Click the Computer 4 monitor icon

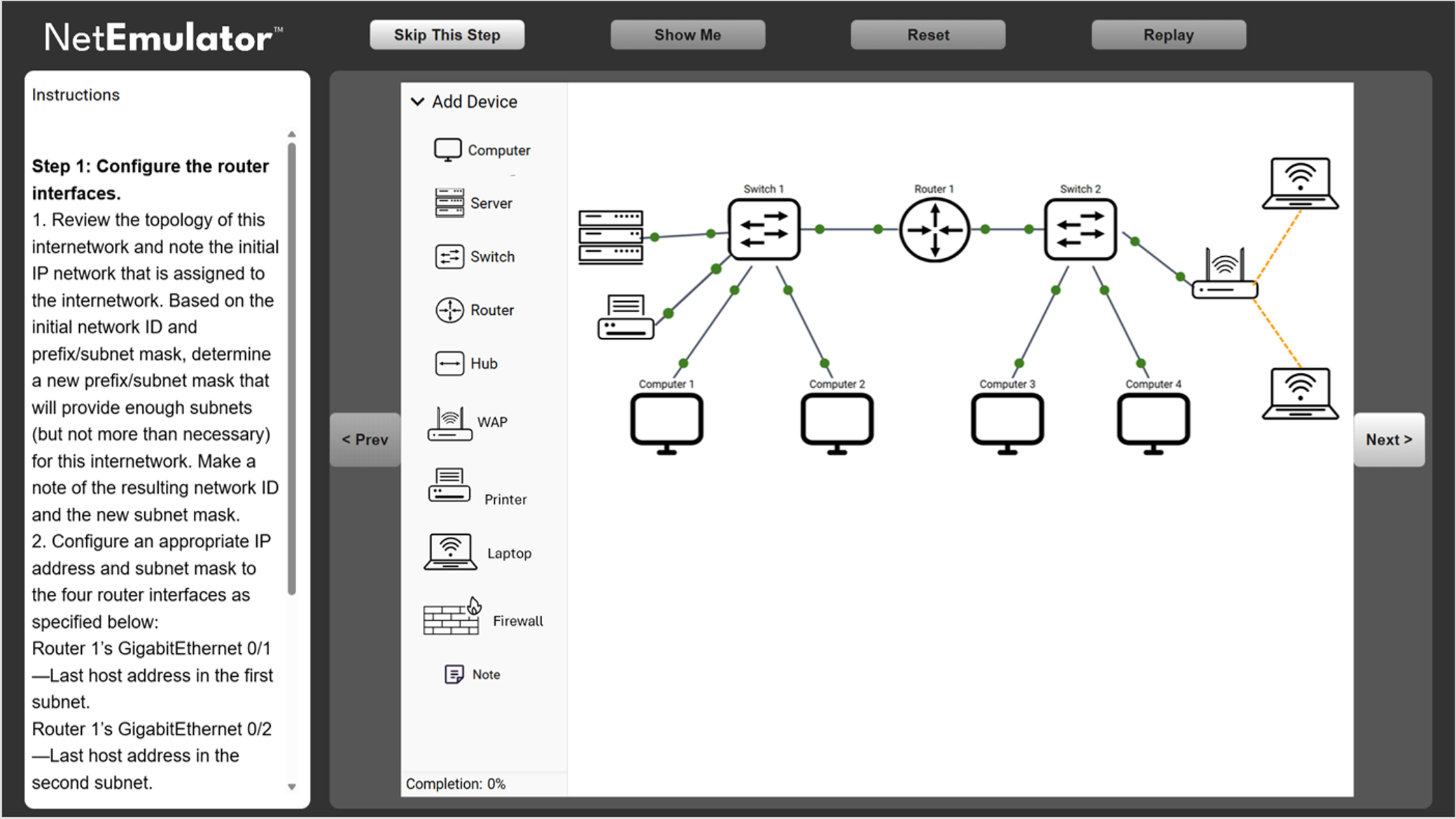pos(1153,422)
